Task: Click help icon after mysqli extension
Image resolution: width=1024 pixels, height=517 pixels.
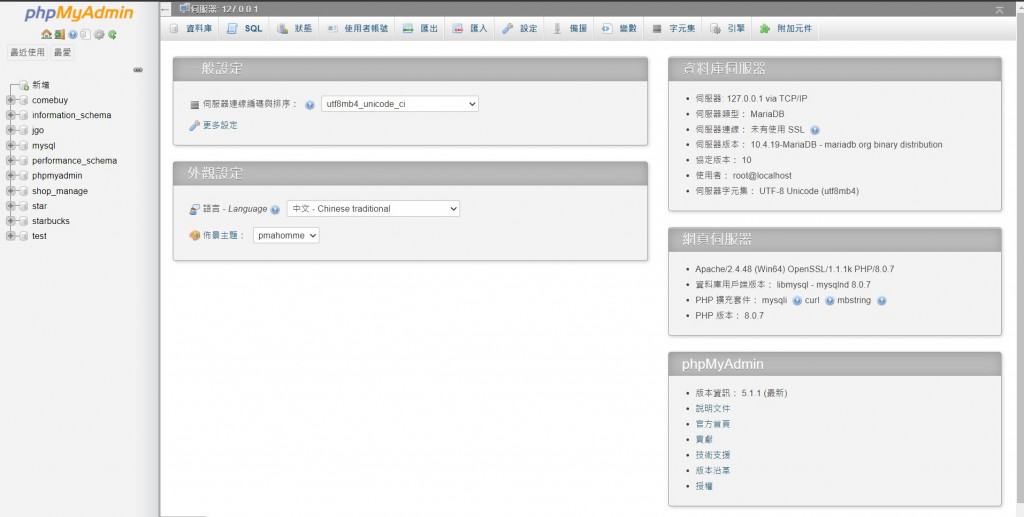Action: tap(797, 301)
